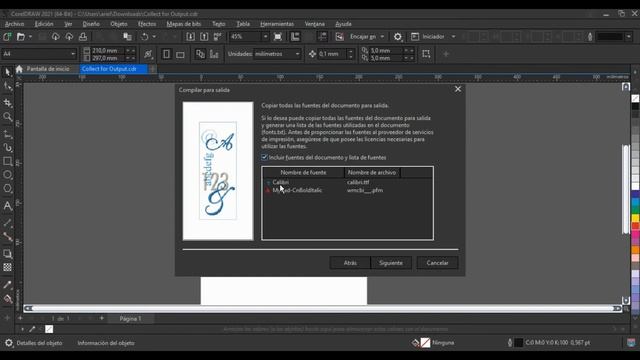Click the Atrás button

[x=350, y=263]
